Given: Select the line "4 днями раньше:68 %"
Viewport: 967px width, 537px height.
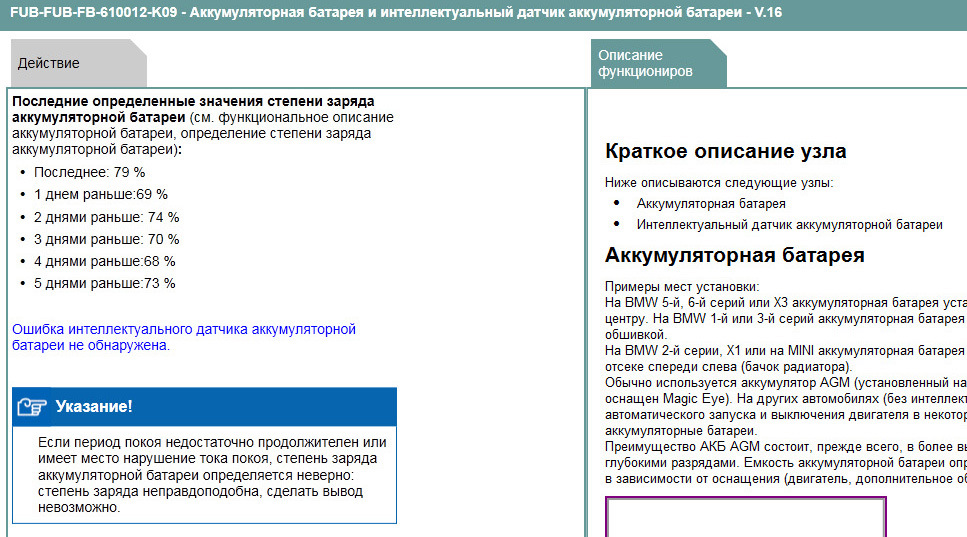Looking at the screenshot, I should point(104,261).
